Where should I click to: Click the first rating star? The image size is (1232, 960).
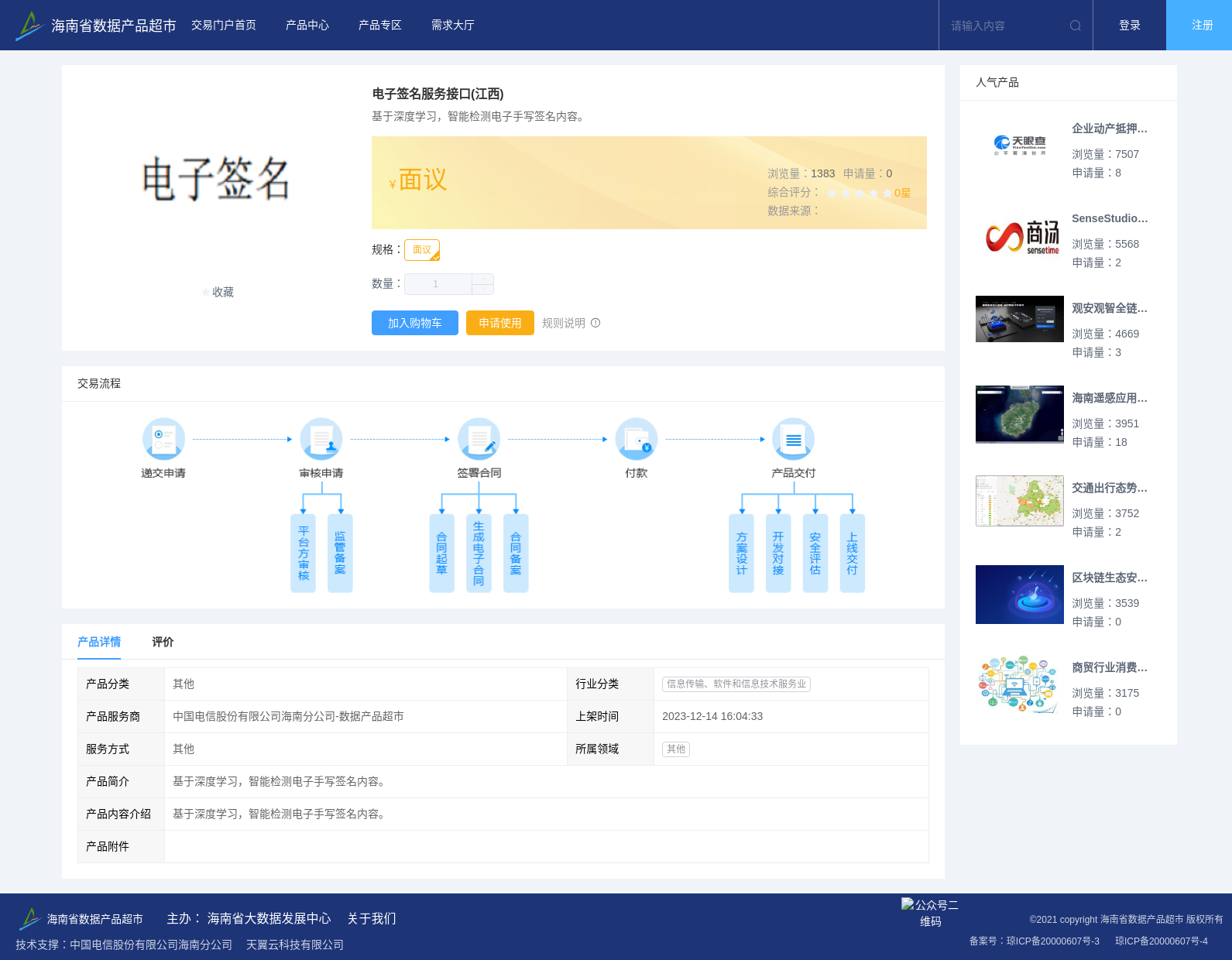(x=832, y=193)
